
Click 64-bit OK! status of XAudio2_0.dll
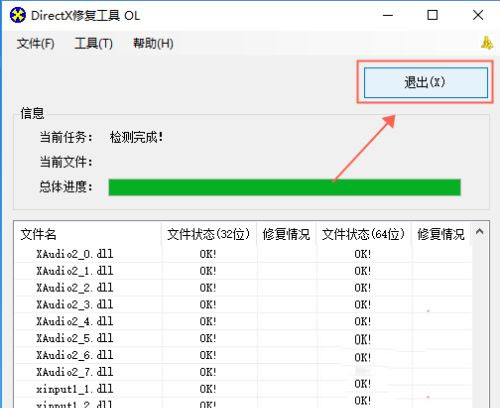click(363, 254)
